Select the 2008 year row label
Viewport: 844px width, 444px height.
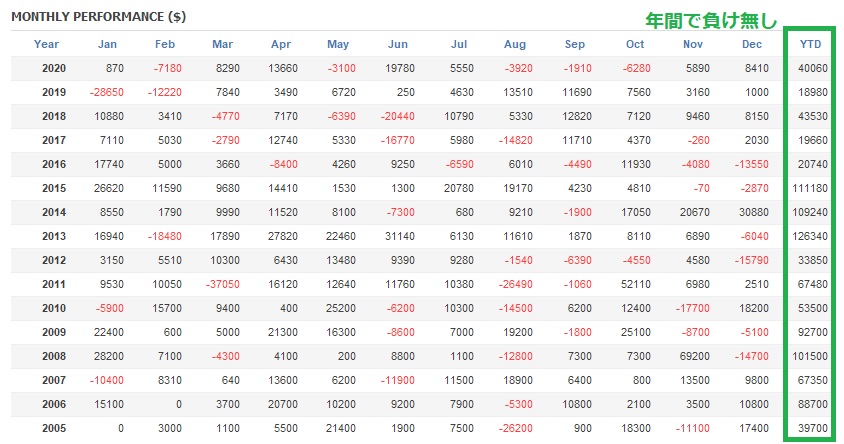pos(54,356)
